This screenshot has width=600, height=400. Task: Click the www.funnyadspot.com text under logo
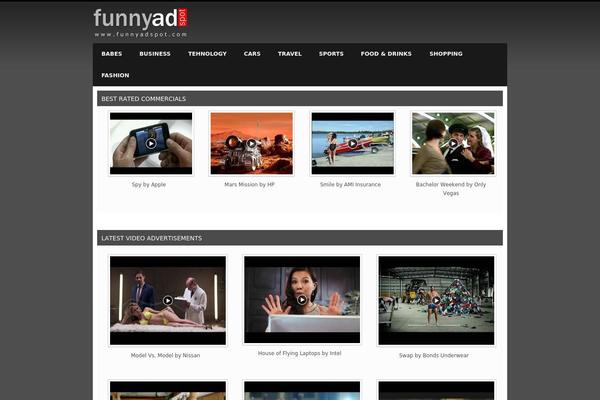(x=141, y=34)
